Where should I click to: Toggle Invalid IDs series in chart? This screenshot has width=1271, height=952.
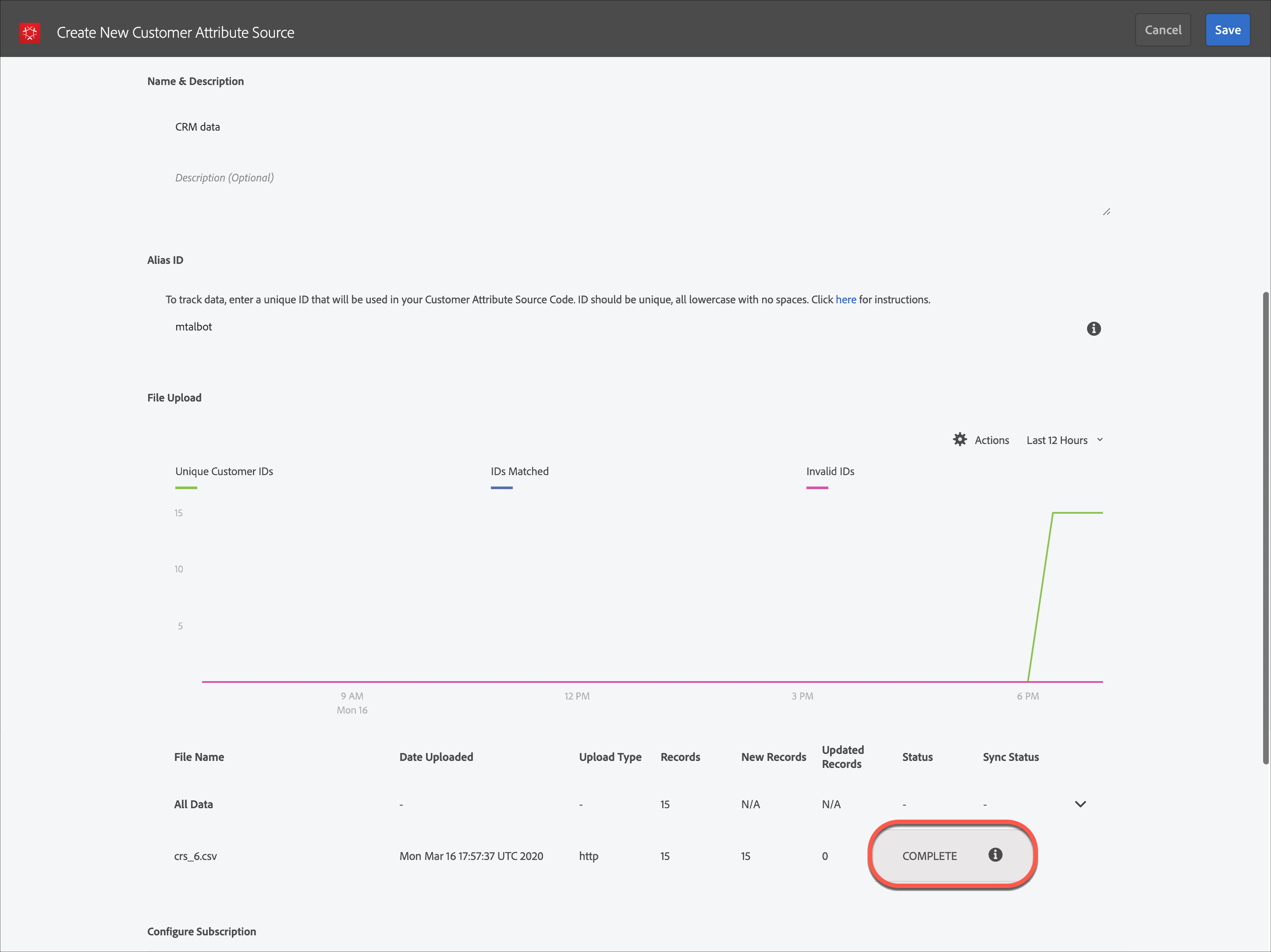tap(830, 471)
